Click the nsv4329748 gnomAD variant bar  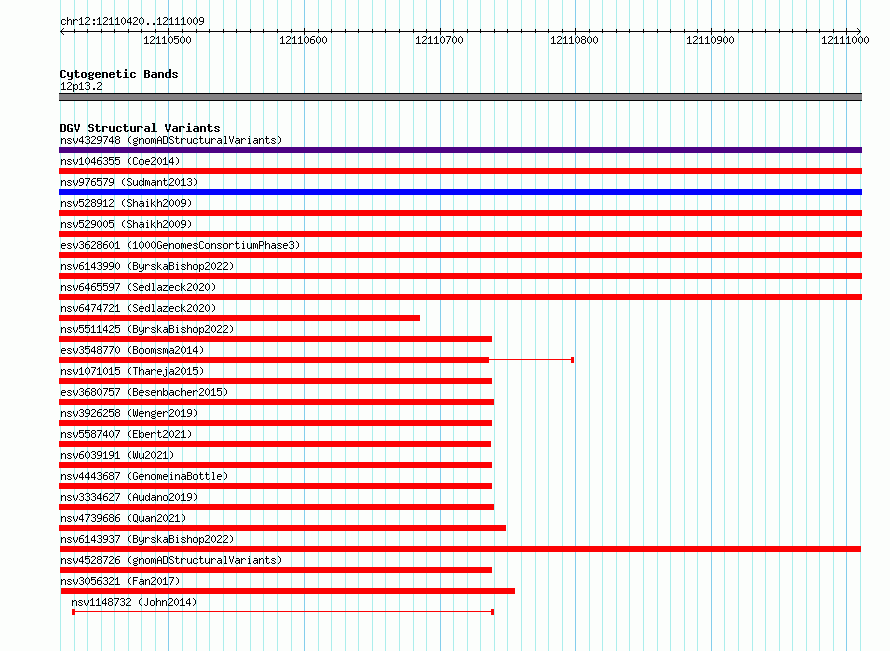click(x=460, y=150)
